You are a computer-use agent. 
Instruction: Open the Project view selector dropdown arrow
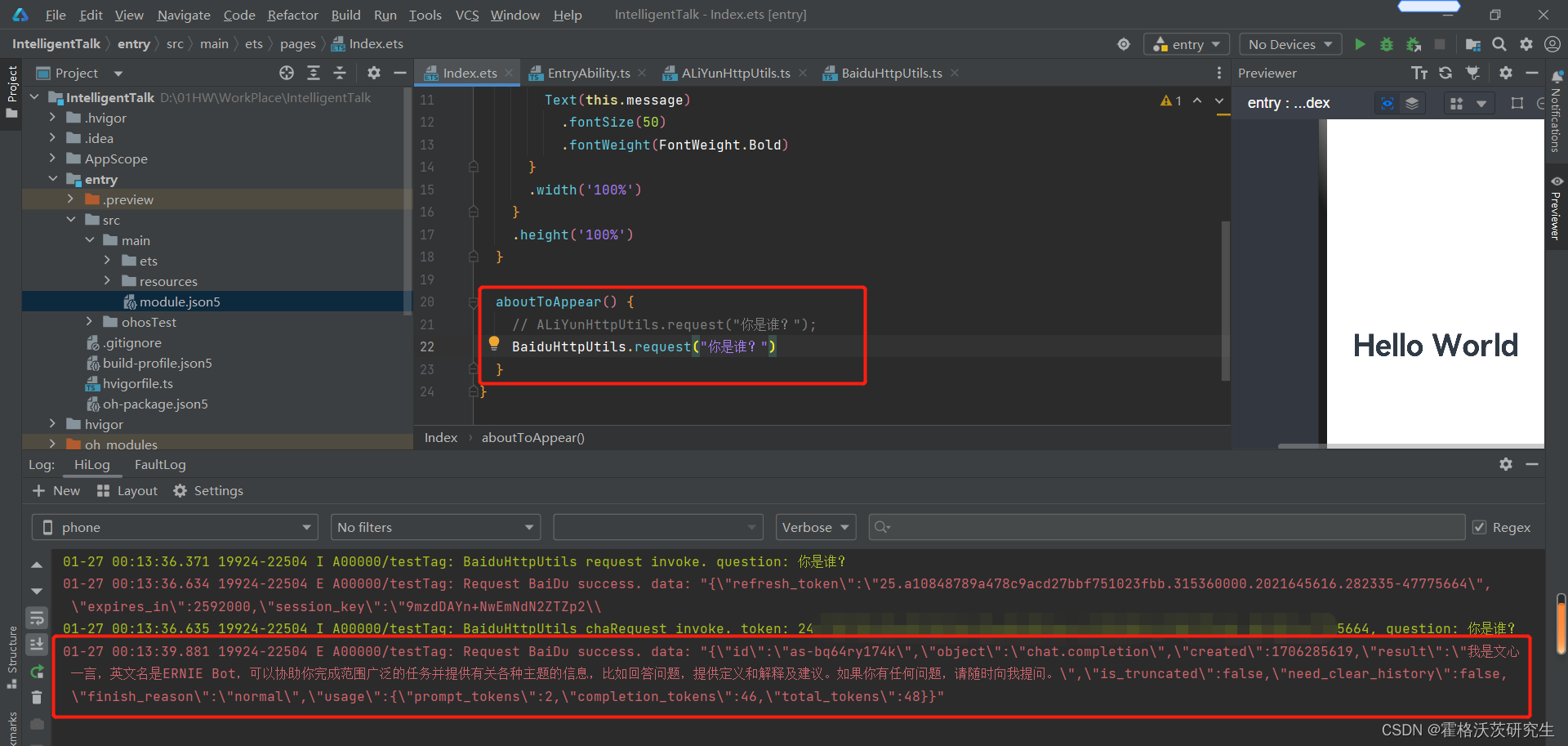pos(118,74)
